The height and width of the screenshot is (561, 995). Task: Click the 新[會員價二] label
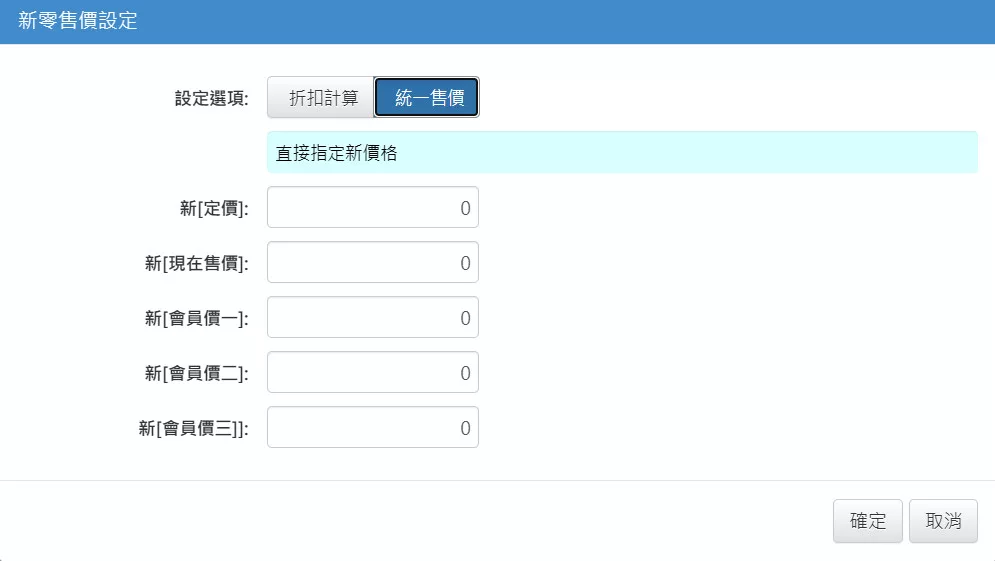point(197,374)
